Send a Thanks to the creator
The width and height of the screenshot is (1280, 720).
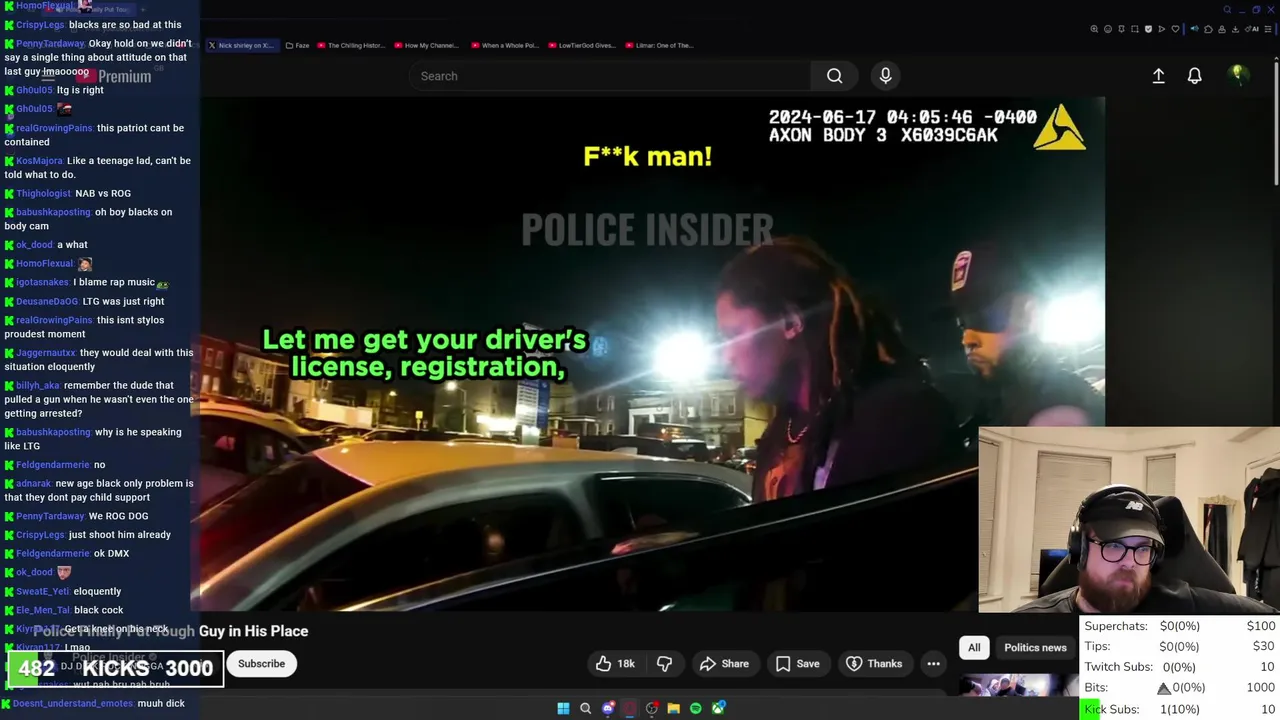(x=874, y=663)
